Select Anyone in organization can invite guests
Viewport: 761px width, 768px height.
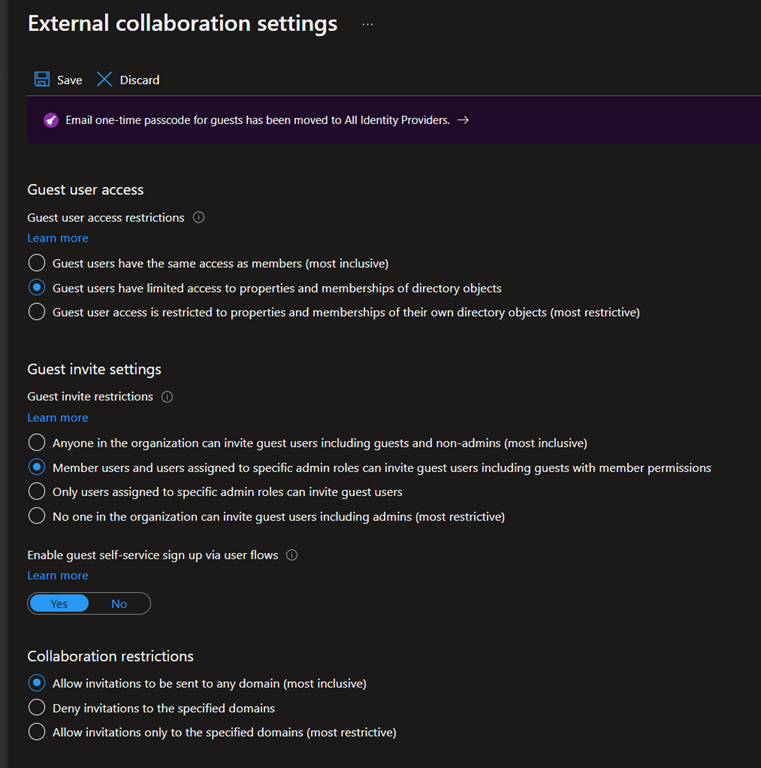coord(37,442)
